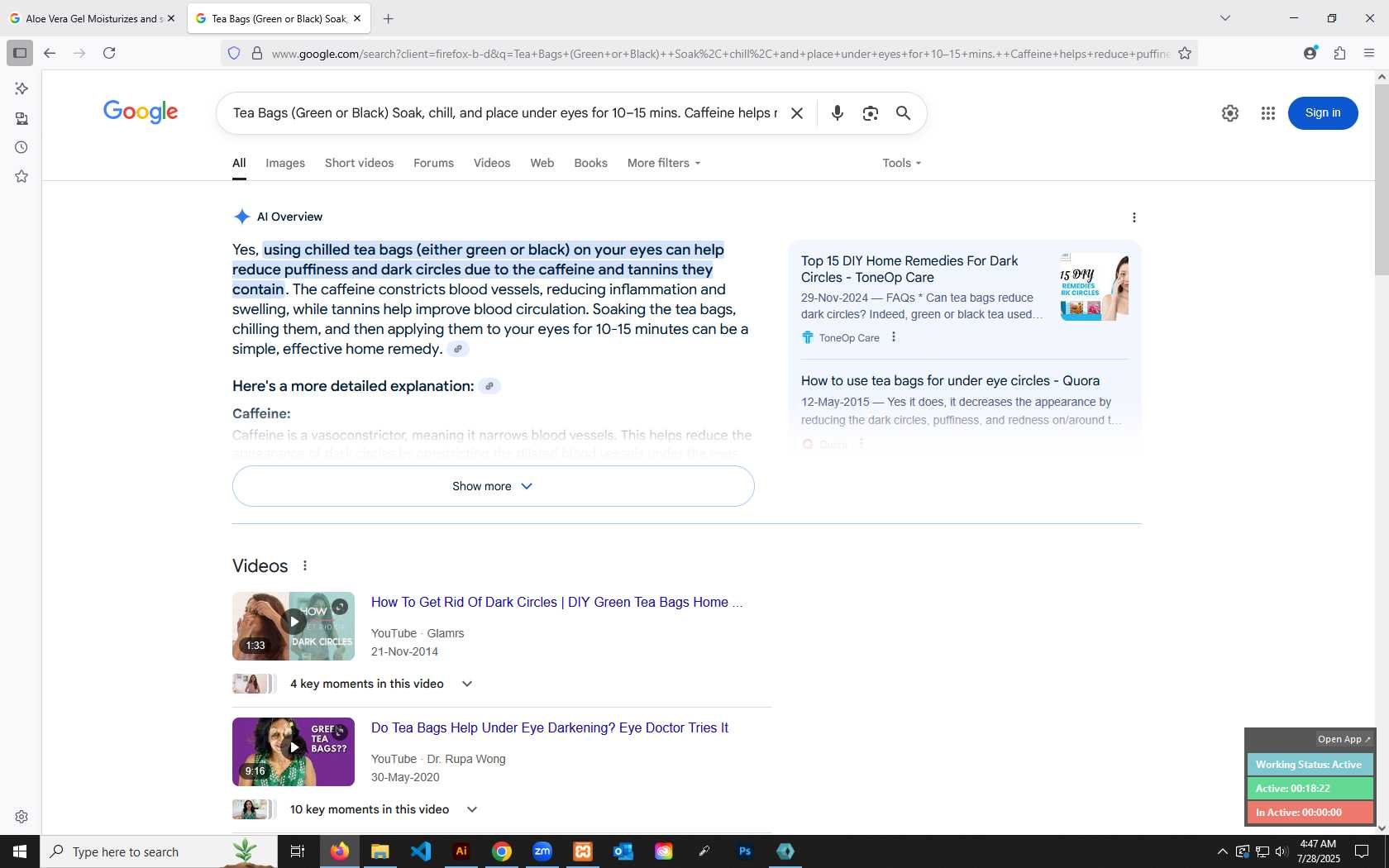The image size is (1389, 868).
Task: Open App in time tracker widget
Action: (x=1344, y=739)
